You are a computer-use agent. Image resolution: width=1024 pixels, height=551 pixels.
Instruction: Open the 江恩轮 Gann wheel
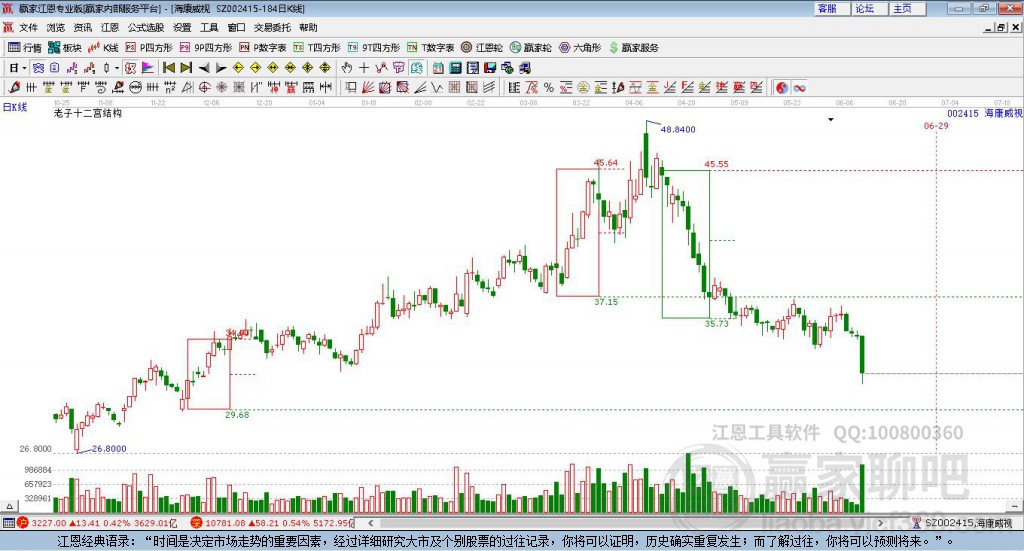[x=482, y=48]
